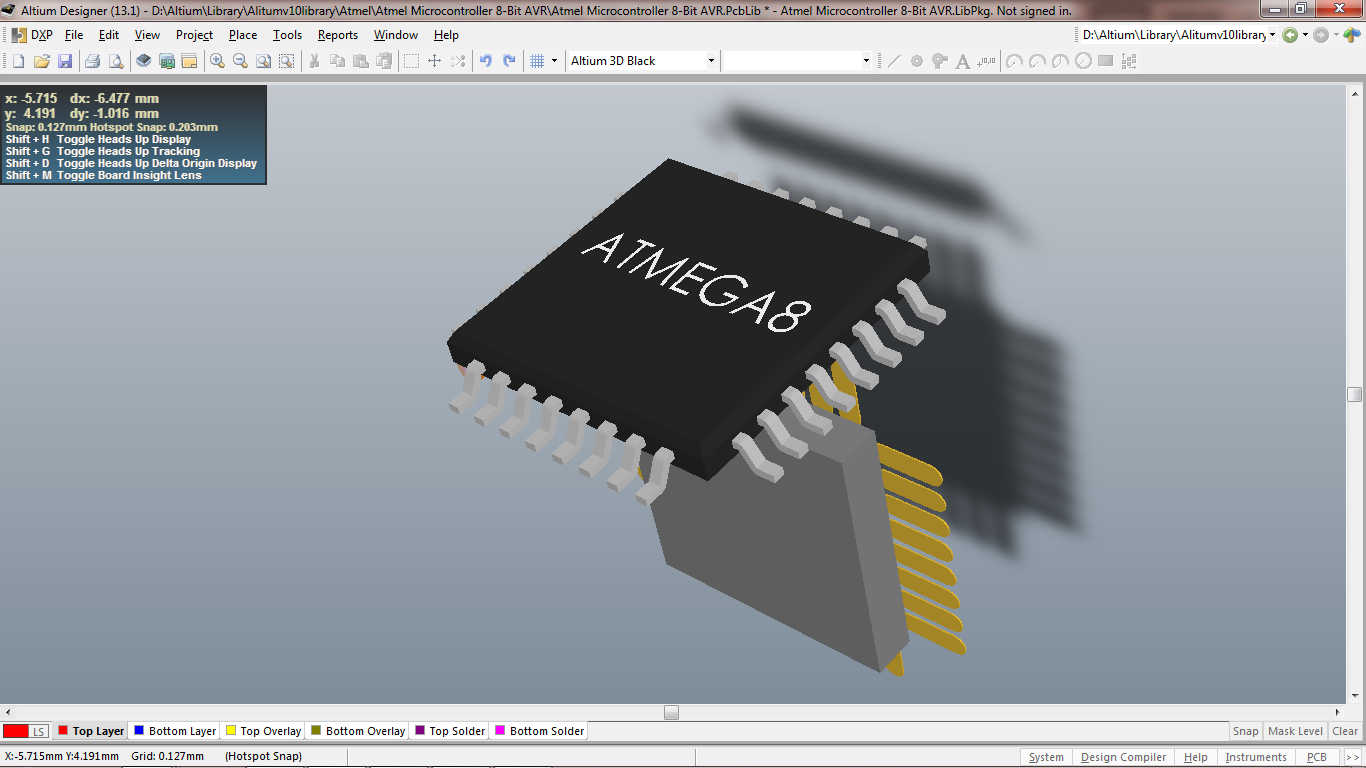Open the Window menu
This screenshot has height=768, width=1366.
[x=396, y=35]
